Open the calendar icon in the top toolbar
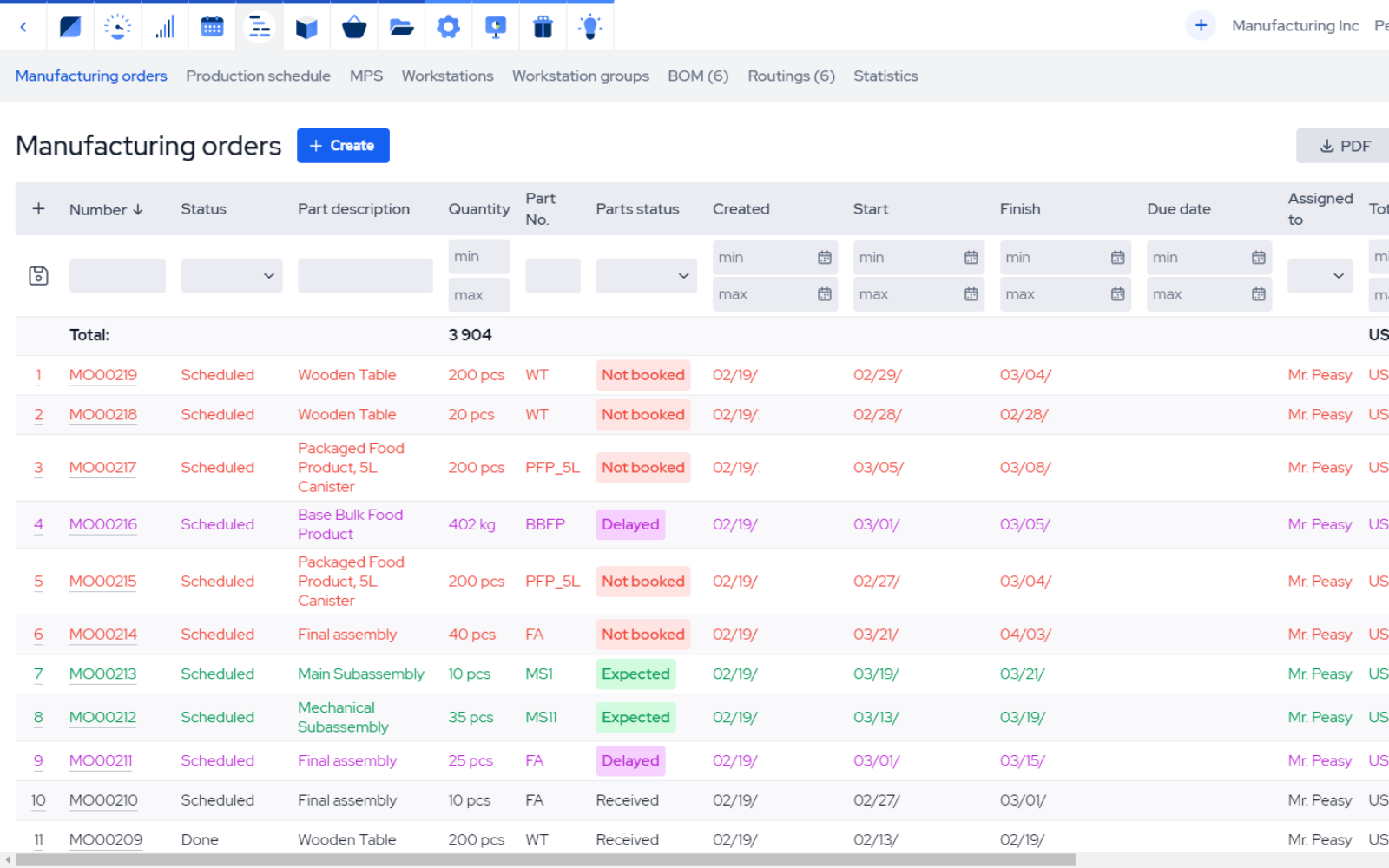The width and height of the screenshot is (1389, 868). pos(212,26)
